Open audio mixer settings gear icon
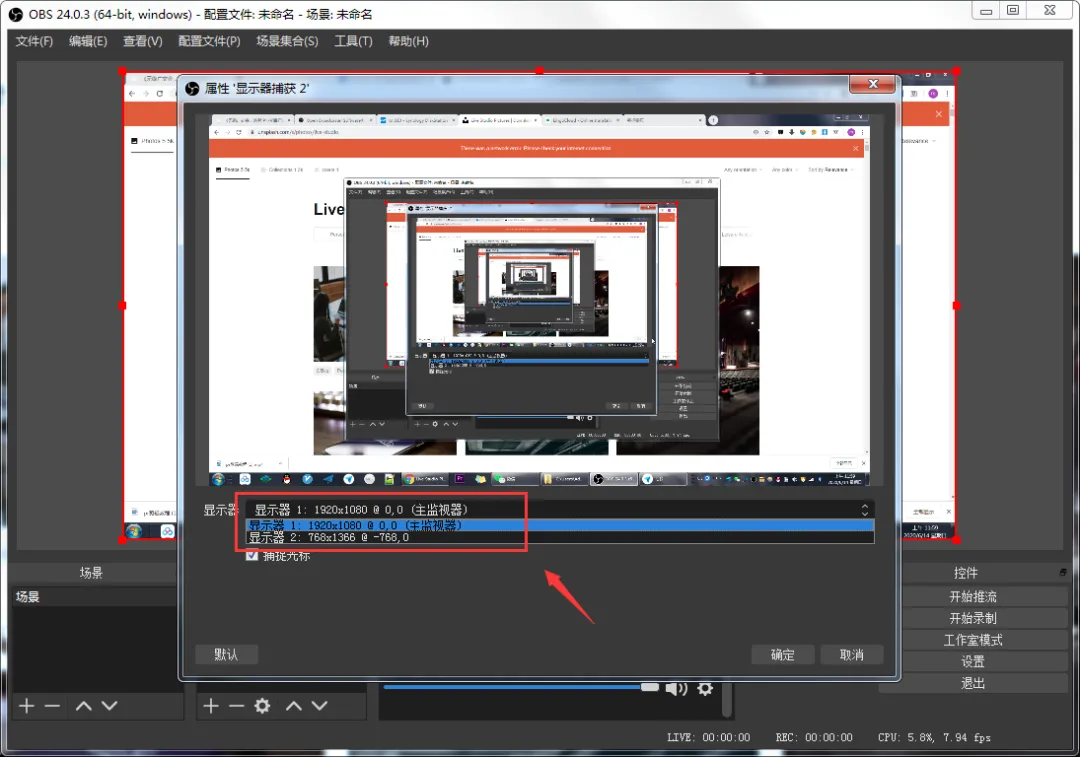Image resolution: width=1080 pixels, height=757 pixels. (705, 689)
